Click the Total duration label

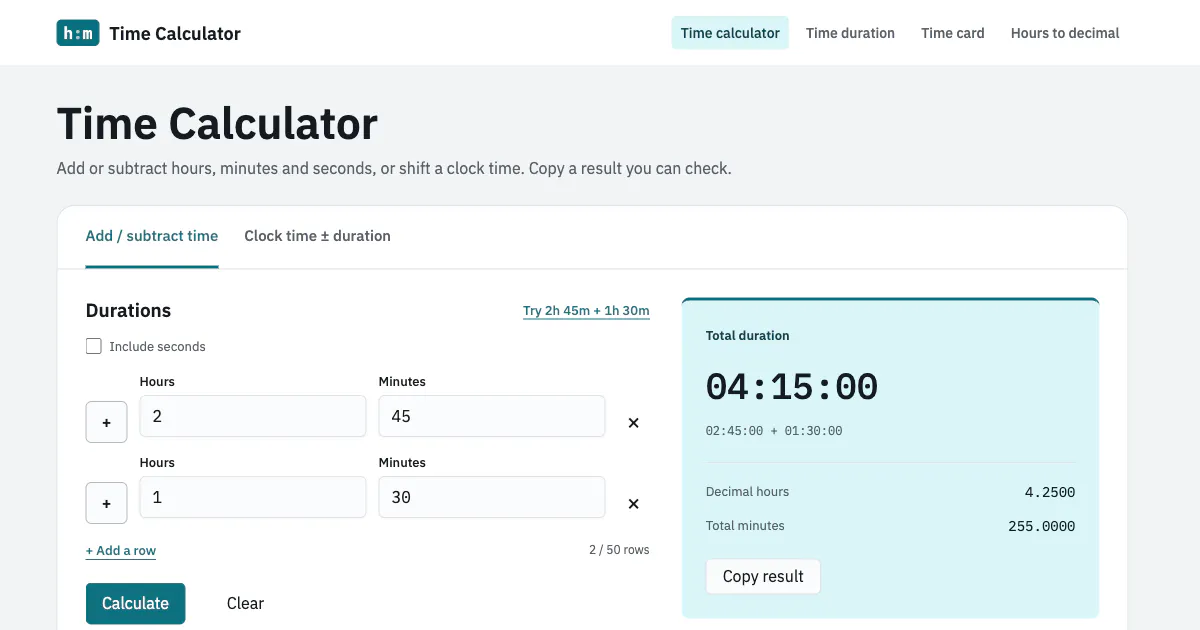tap(748, 336)
